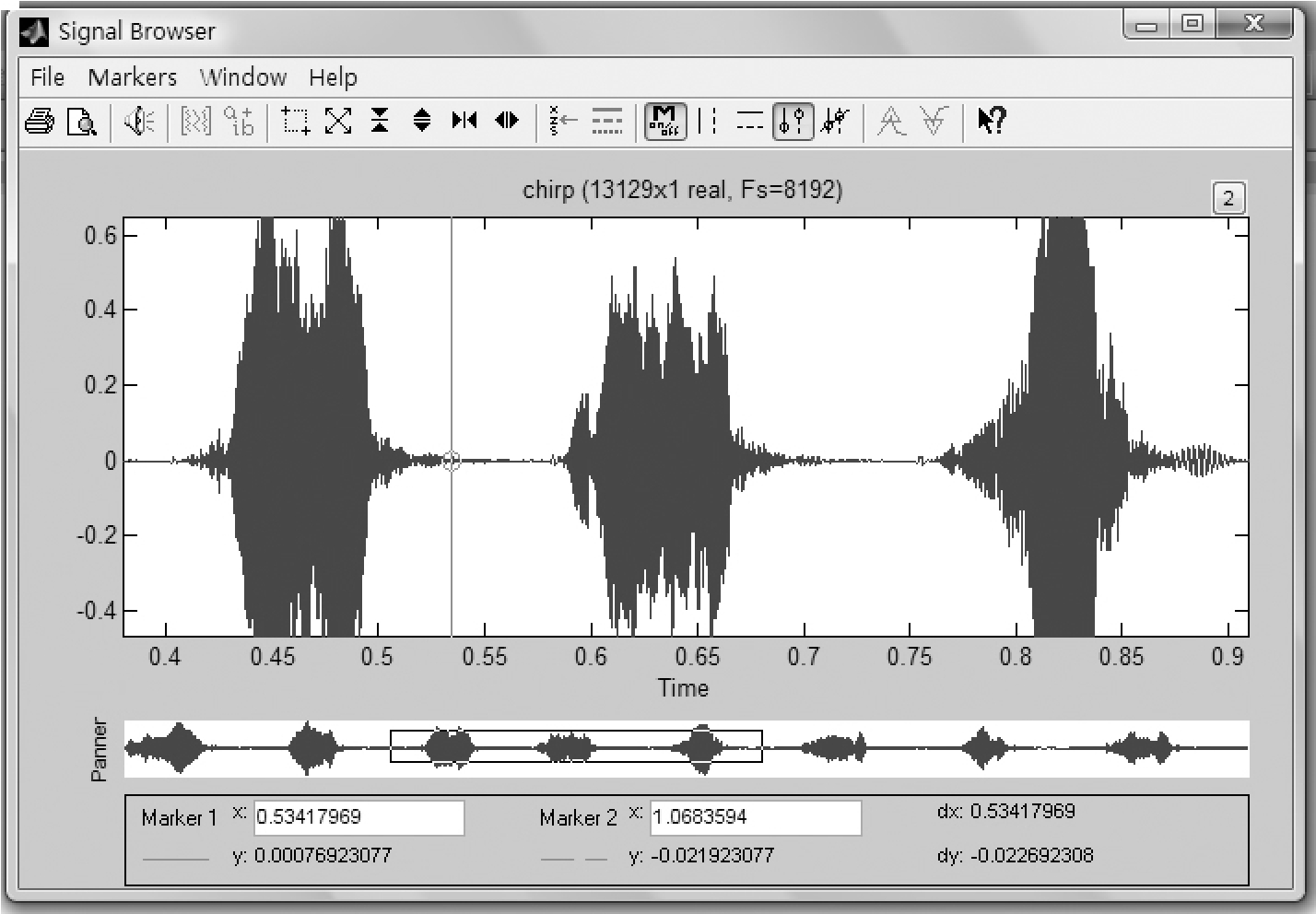Viewport: 1316px width, 914px height.
Task: Click the grayed-out Complex Signals icon
Action: (x=240, y=121)
